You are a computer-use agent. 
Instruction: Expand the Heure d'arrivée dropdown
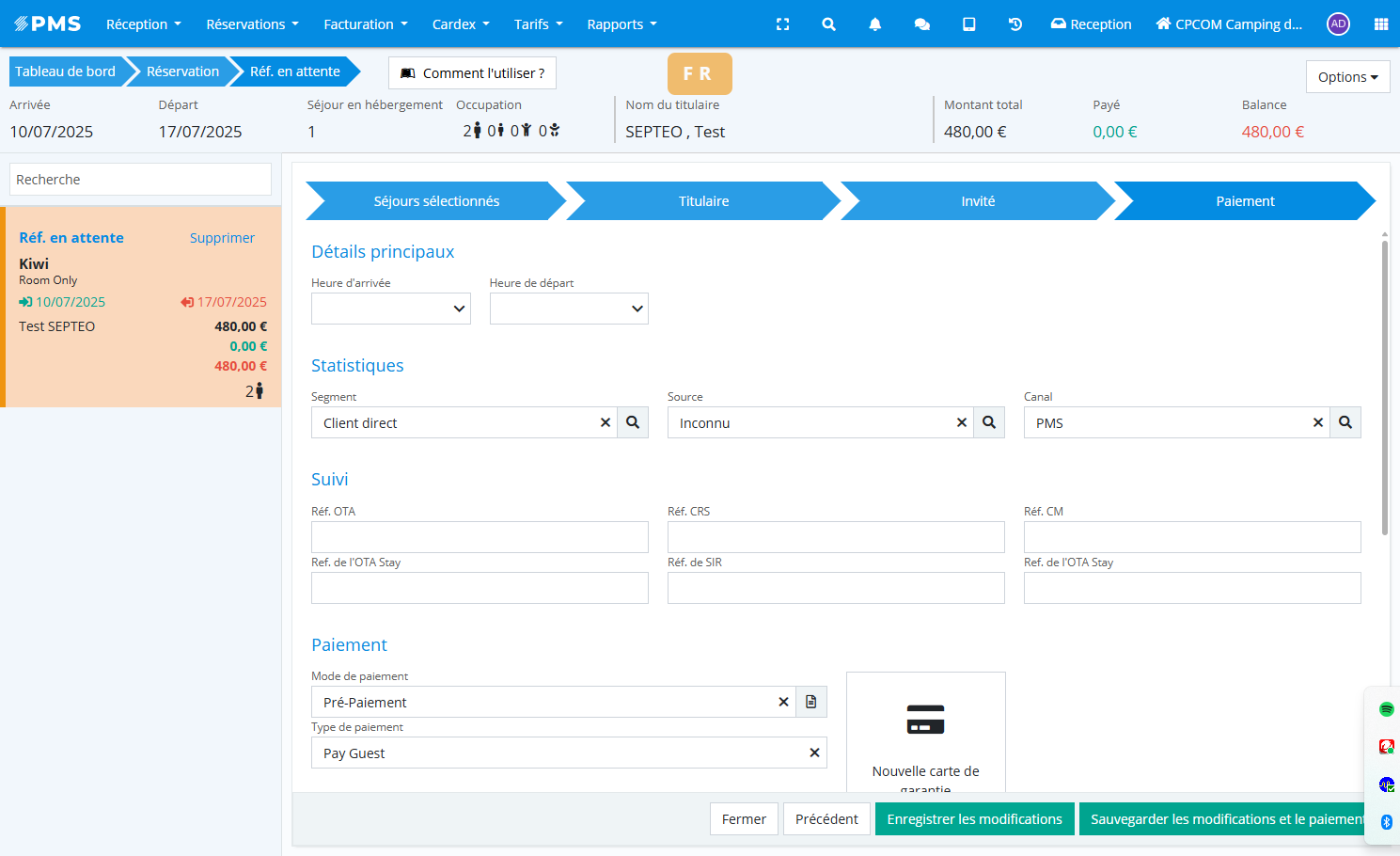tap(390, 309)
